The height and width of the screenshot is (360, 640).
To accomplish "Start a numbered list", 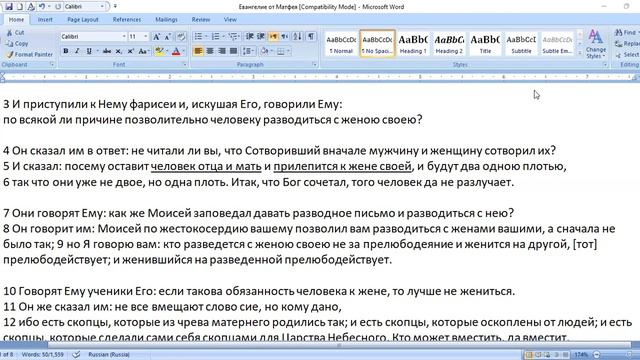I will (215, 37).
